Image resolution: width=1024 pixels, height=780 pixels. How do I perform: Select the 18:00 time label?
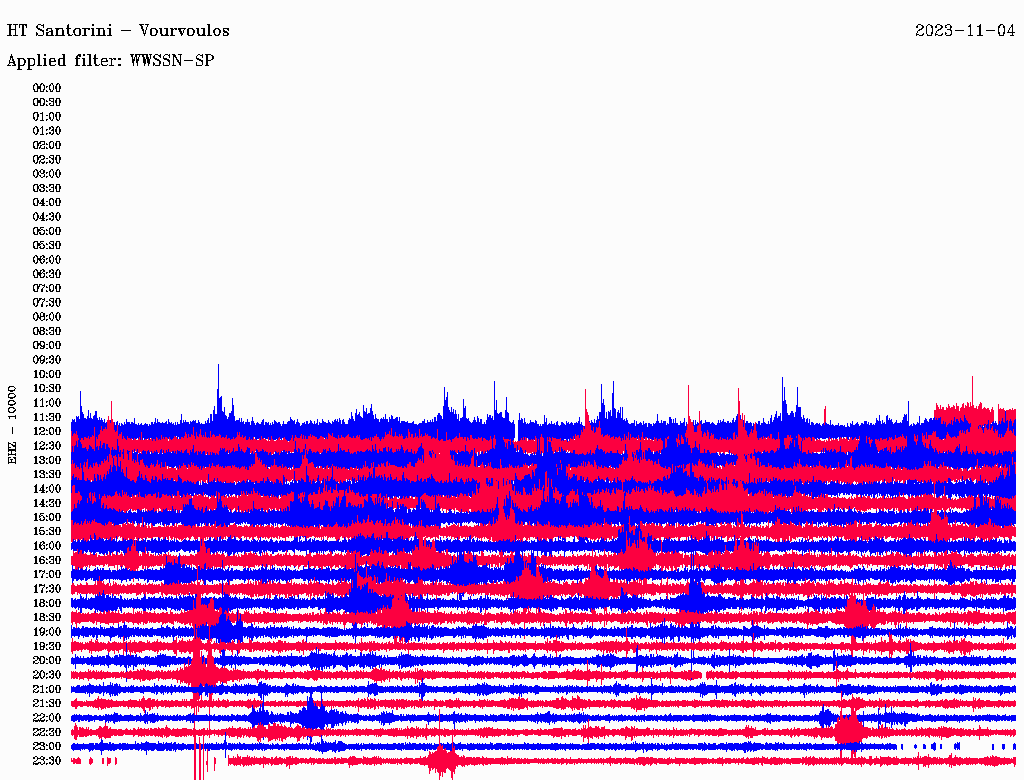click(47, 604)
